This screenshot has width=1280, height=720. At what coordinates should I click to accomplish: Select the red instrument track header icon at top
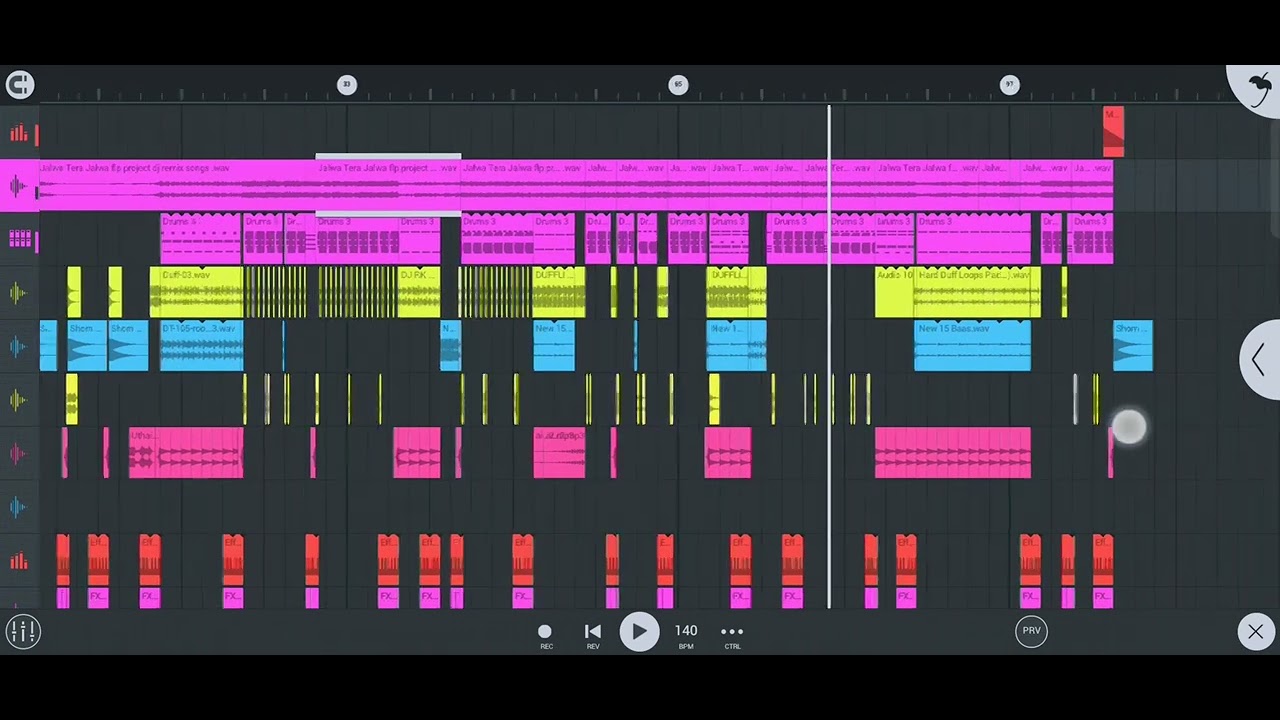point(18,133)
